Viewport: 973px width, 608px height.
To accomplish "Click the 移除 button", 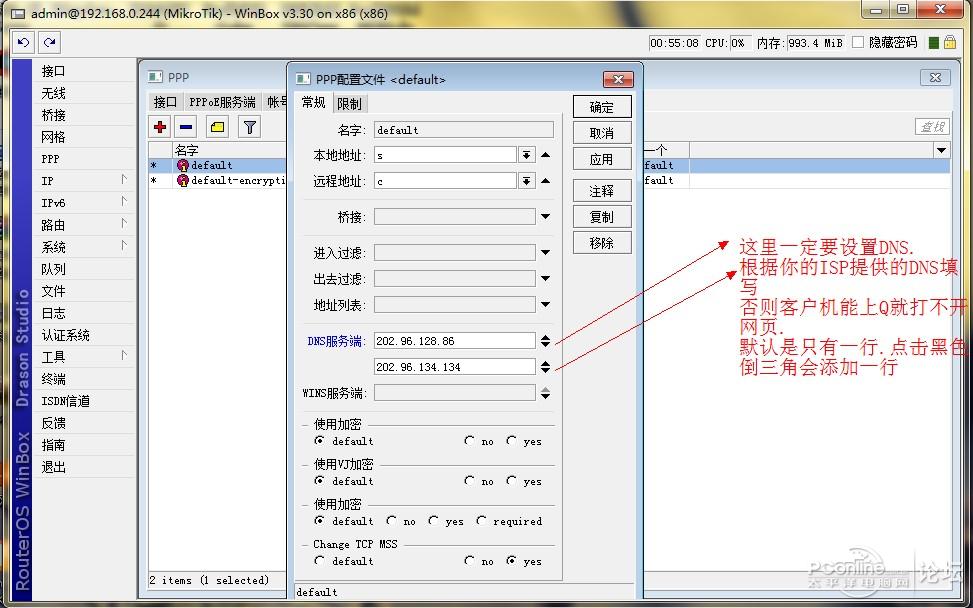I will (x=602, y=243).
